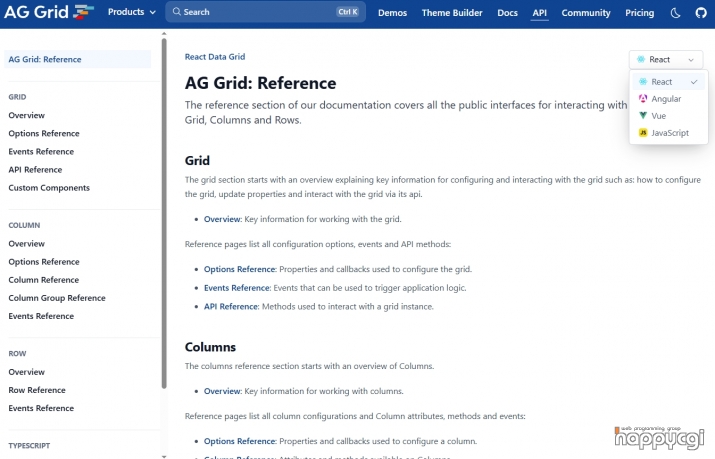Click the Options Reference link under Grid
The image size is (715, 459).
tap(239, 269)
